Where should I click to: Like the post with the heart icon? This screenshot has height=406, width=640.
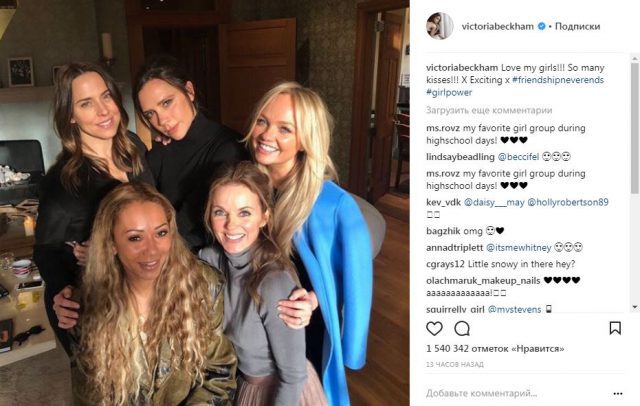click(x=434, y=328)
